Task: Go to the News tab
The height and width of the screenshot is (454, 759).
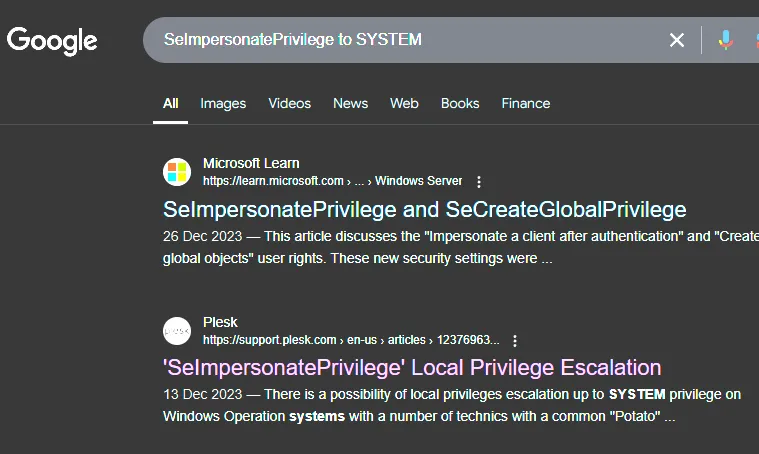Action: point(350,104)
